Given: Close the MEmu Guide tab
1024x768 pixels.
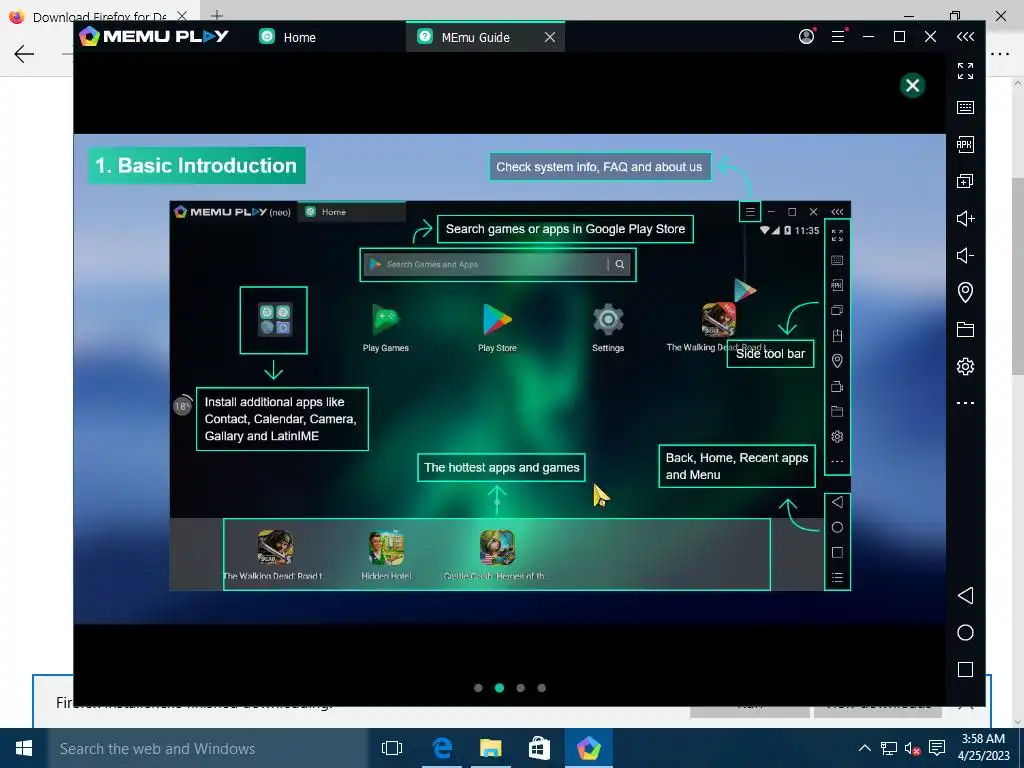Looking at the screenshot, I should [550, 37].
